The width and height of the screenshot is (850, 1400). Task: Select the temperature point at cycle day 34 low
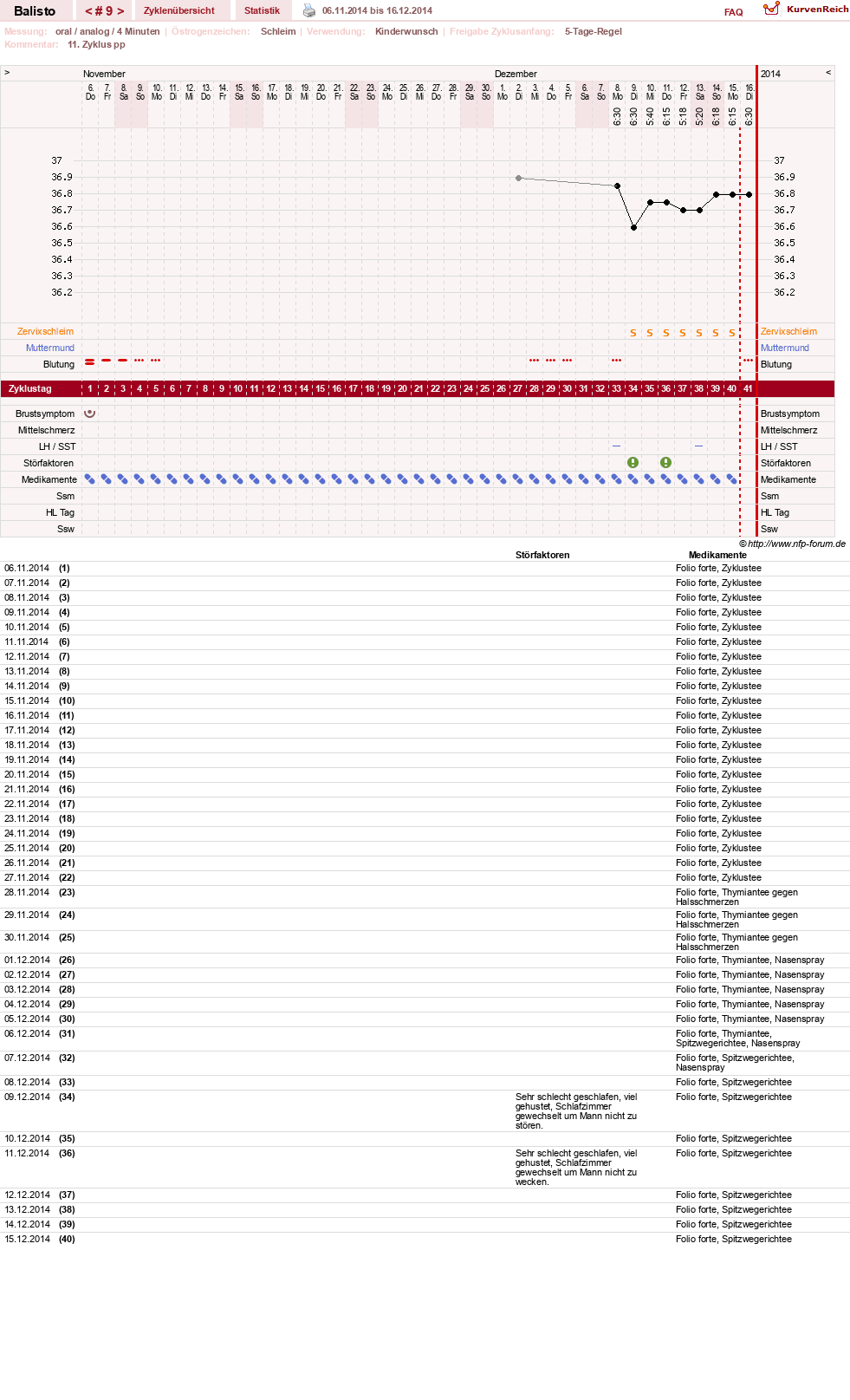[633, 227]
